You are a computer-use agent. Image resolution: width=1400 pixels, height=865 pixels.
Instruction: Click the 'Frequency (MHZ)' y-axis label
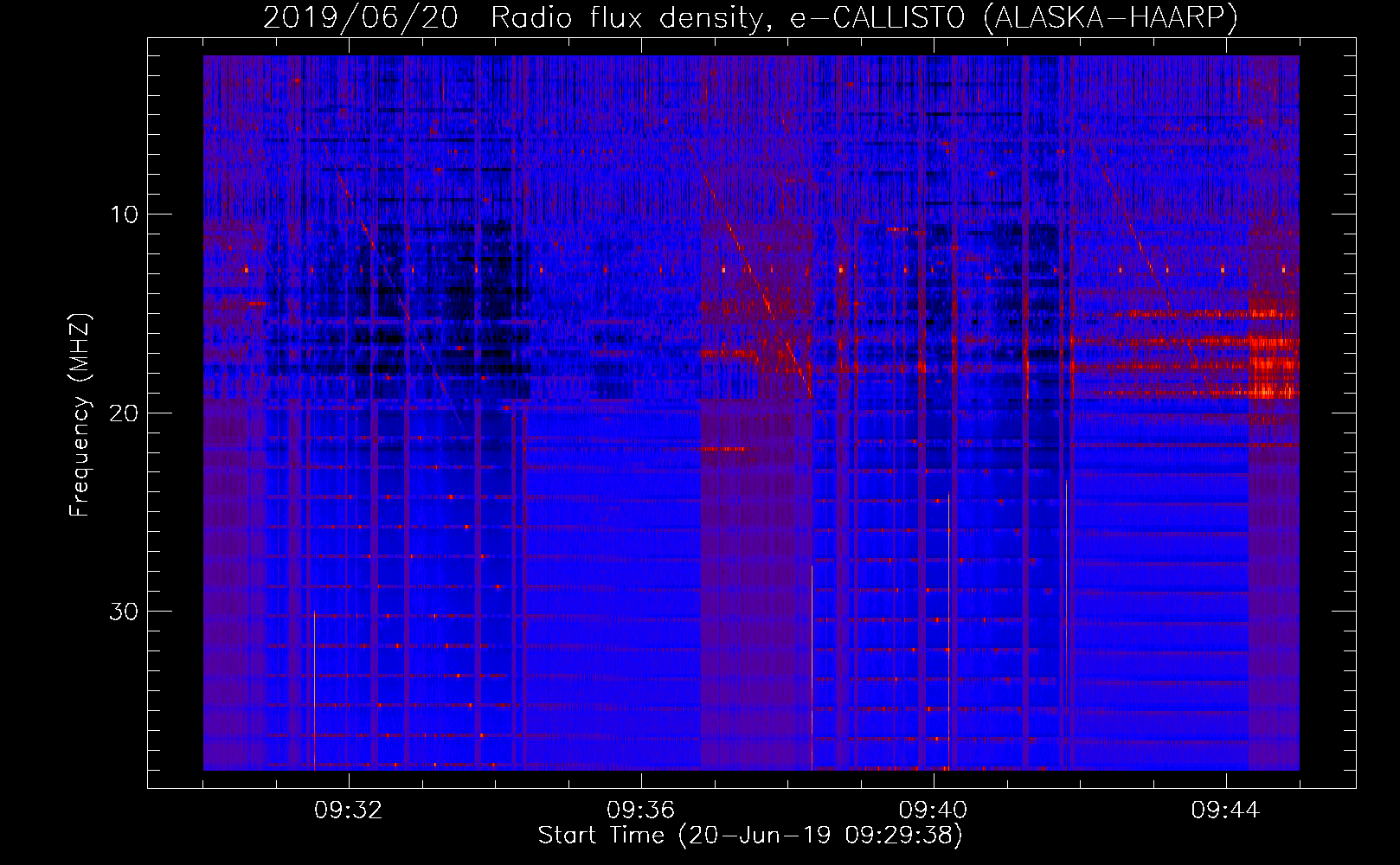coord(80,415)
